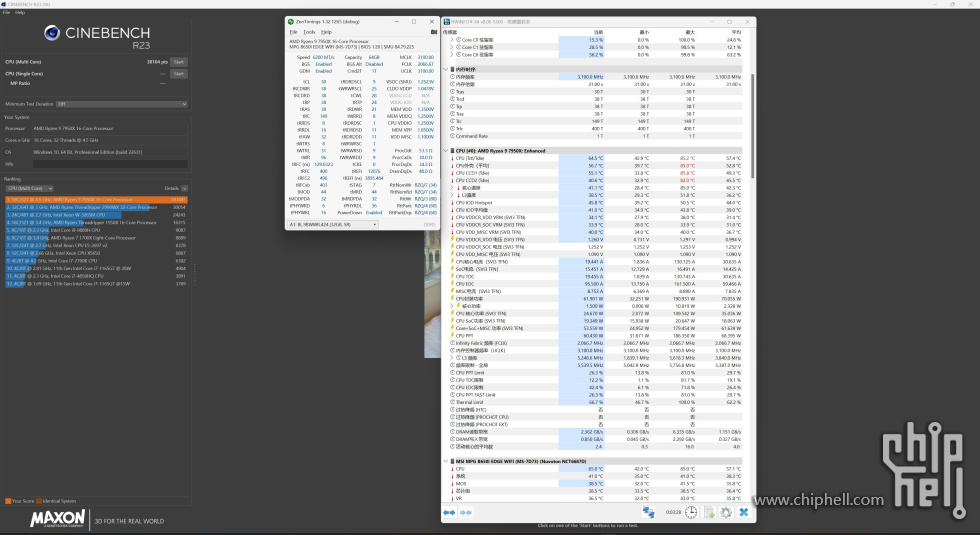Select the Ryzen 7 1700X ranking row

pos(96,238)
